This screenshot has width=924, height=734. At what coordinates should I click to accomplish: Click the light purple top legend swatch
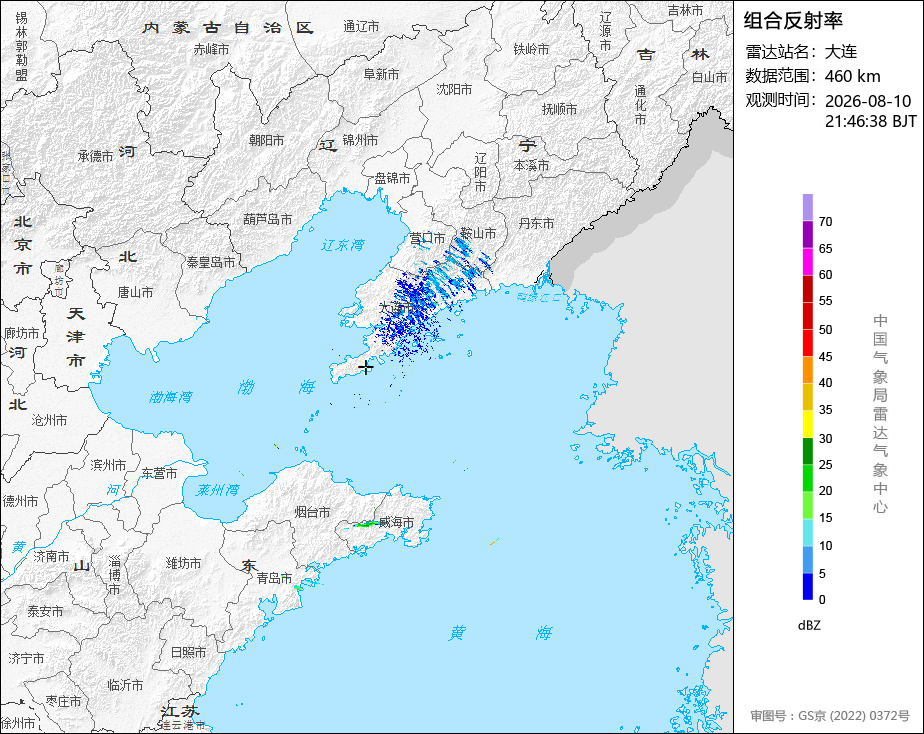pos(807,207)
